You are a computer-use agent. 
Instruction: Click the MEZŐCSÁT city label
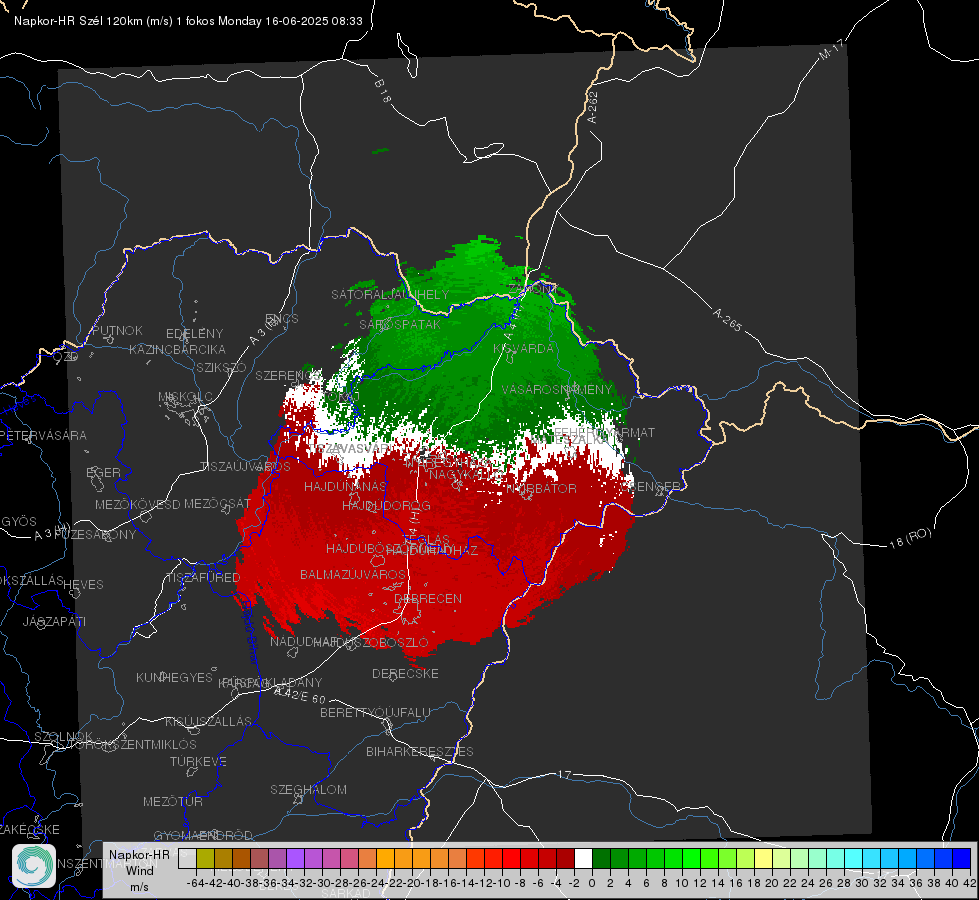click(217, 503)
